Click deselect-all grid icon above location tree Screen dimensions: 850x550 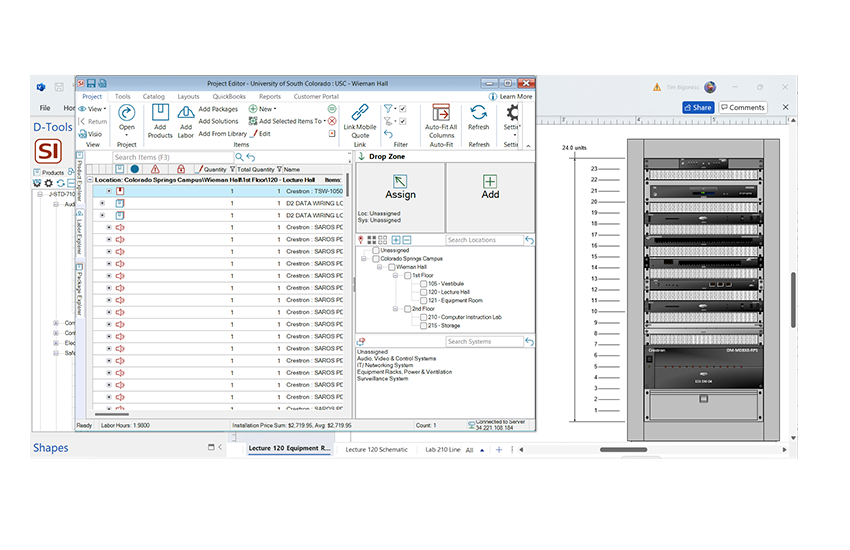(383, 240)
